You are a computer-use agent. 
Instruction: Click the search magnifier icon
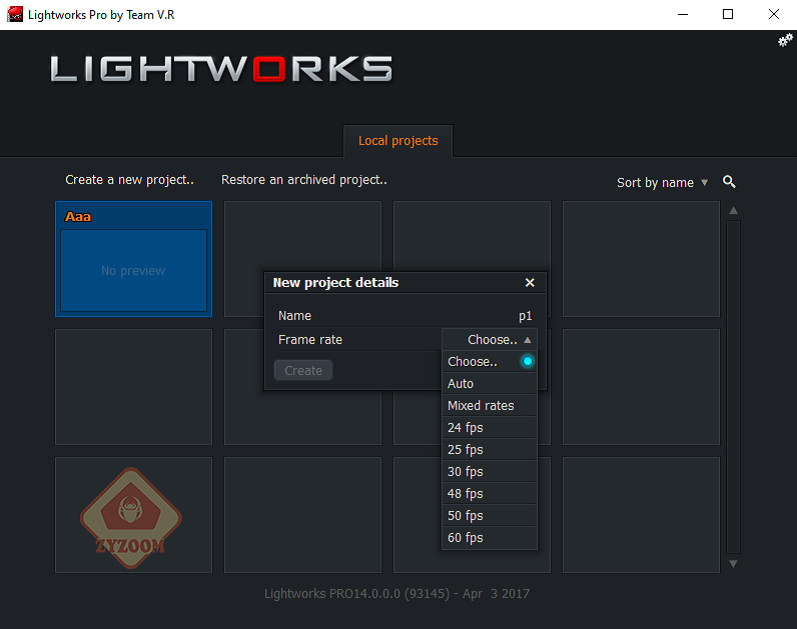[729, 182]
